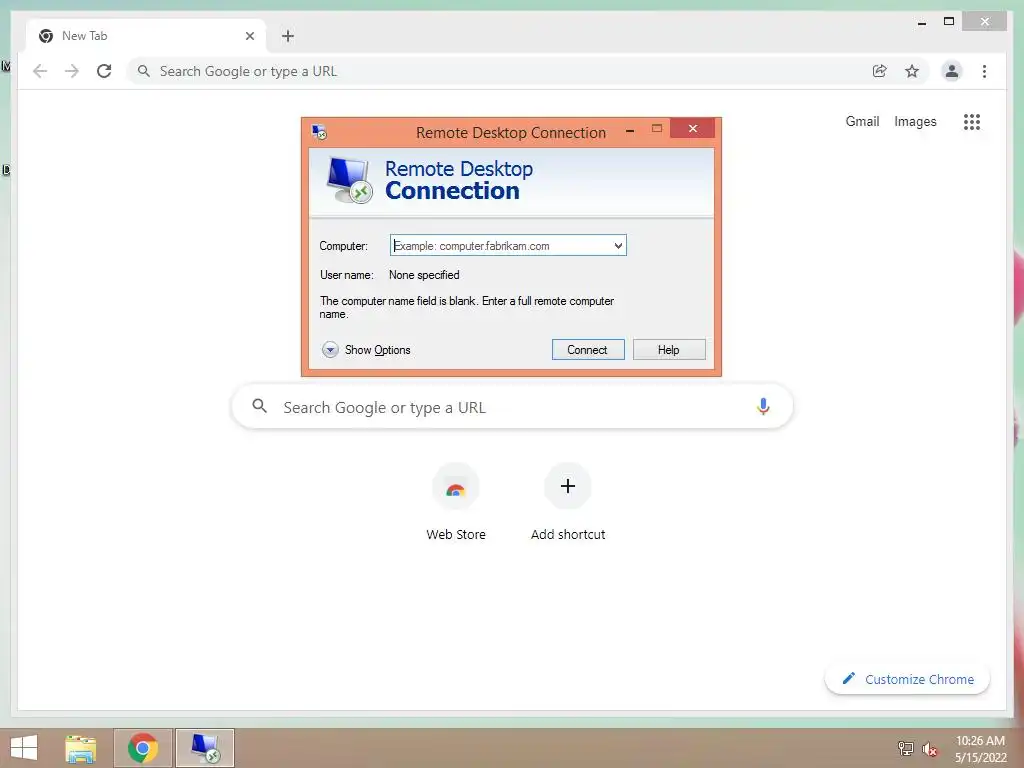Viewport: 1024px width, 768px height.
Task: Reload the page in Chrome
Action: 104,71
